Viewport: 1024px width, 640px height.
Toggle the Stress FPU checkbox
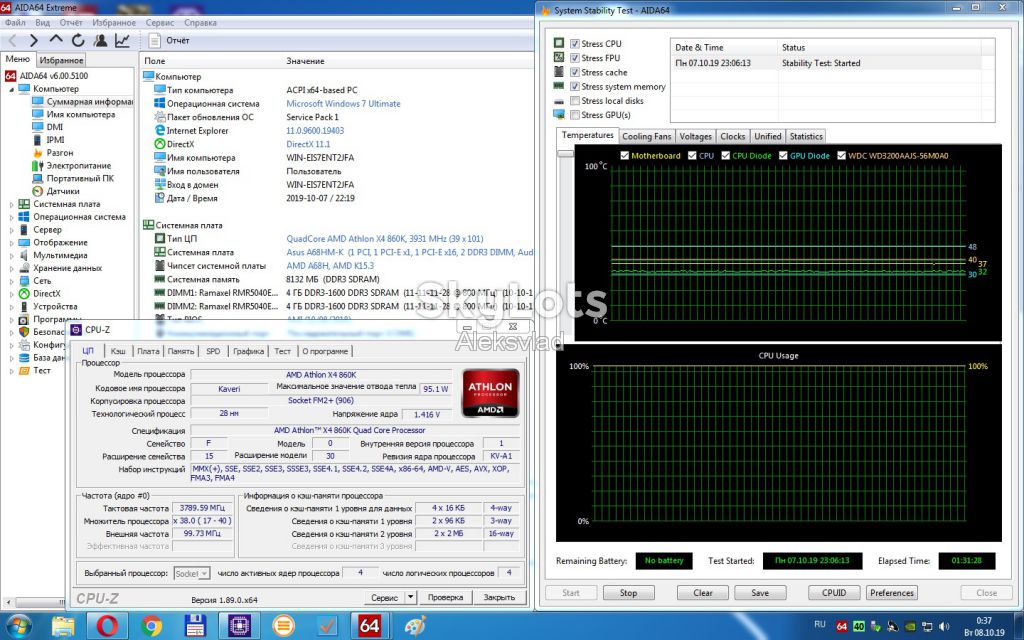point(575,58)
